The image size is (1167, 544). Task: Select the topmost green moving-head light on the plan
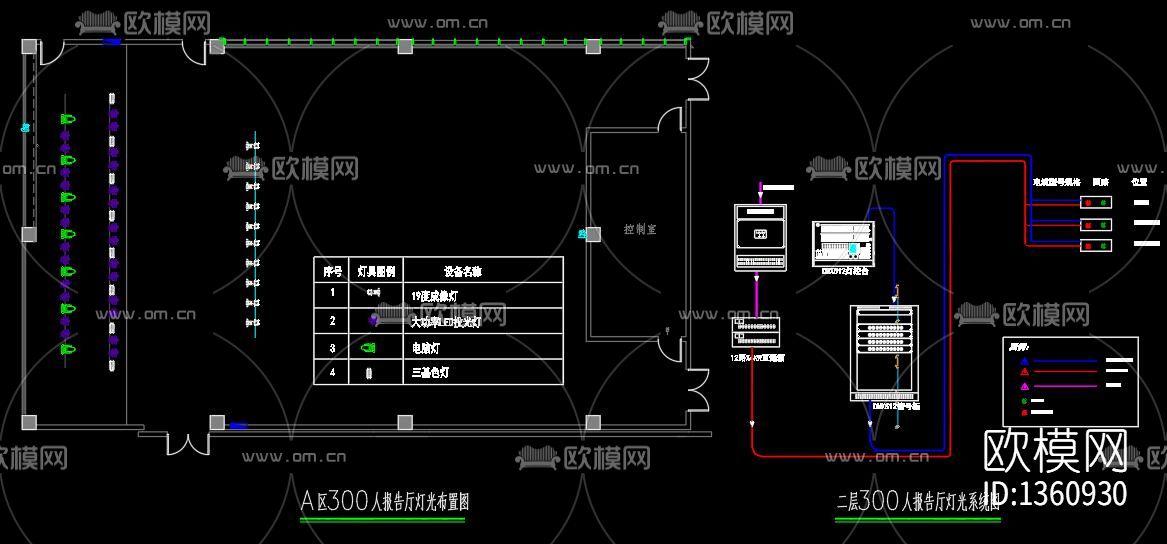(x=68, y=118)
